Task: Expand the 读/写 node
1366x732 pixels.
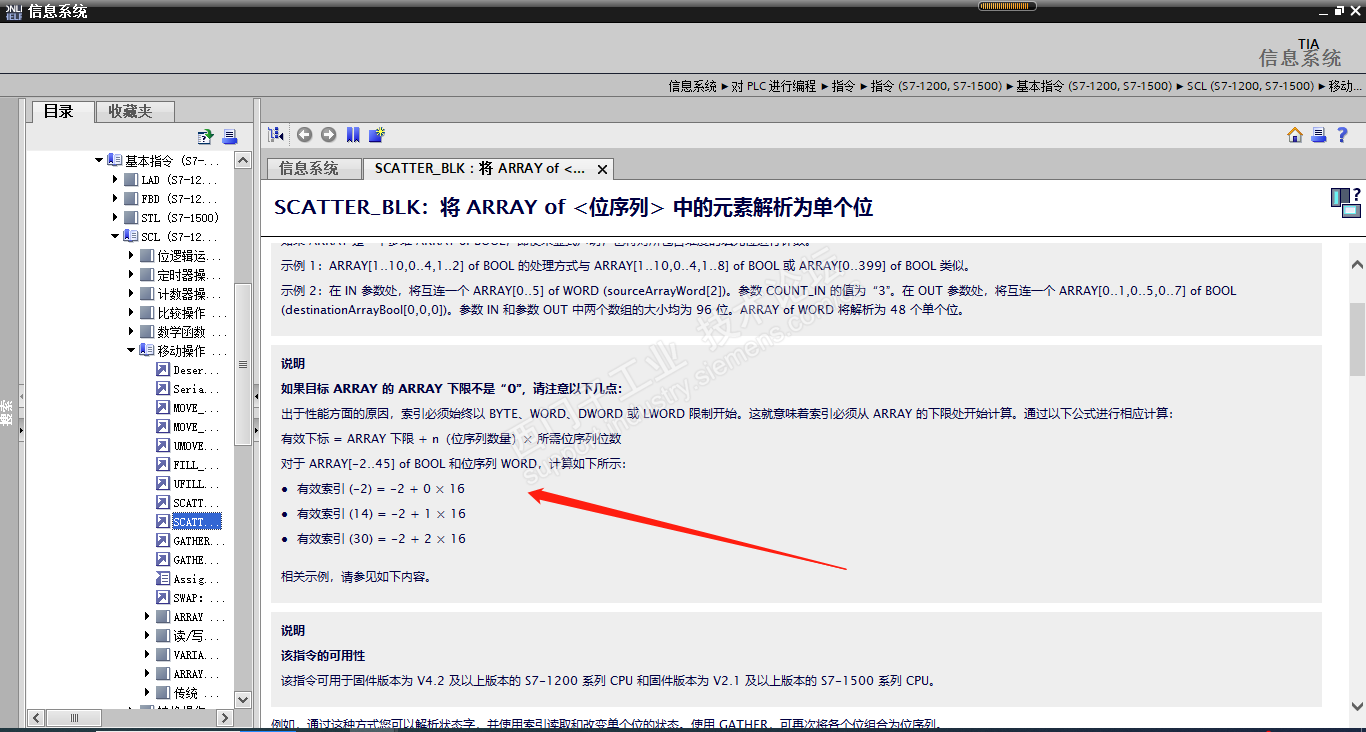Action: [147, 636]
